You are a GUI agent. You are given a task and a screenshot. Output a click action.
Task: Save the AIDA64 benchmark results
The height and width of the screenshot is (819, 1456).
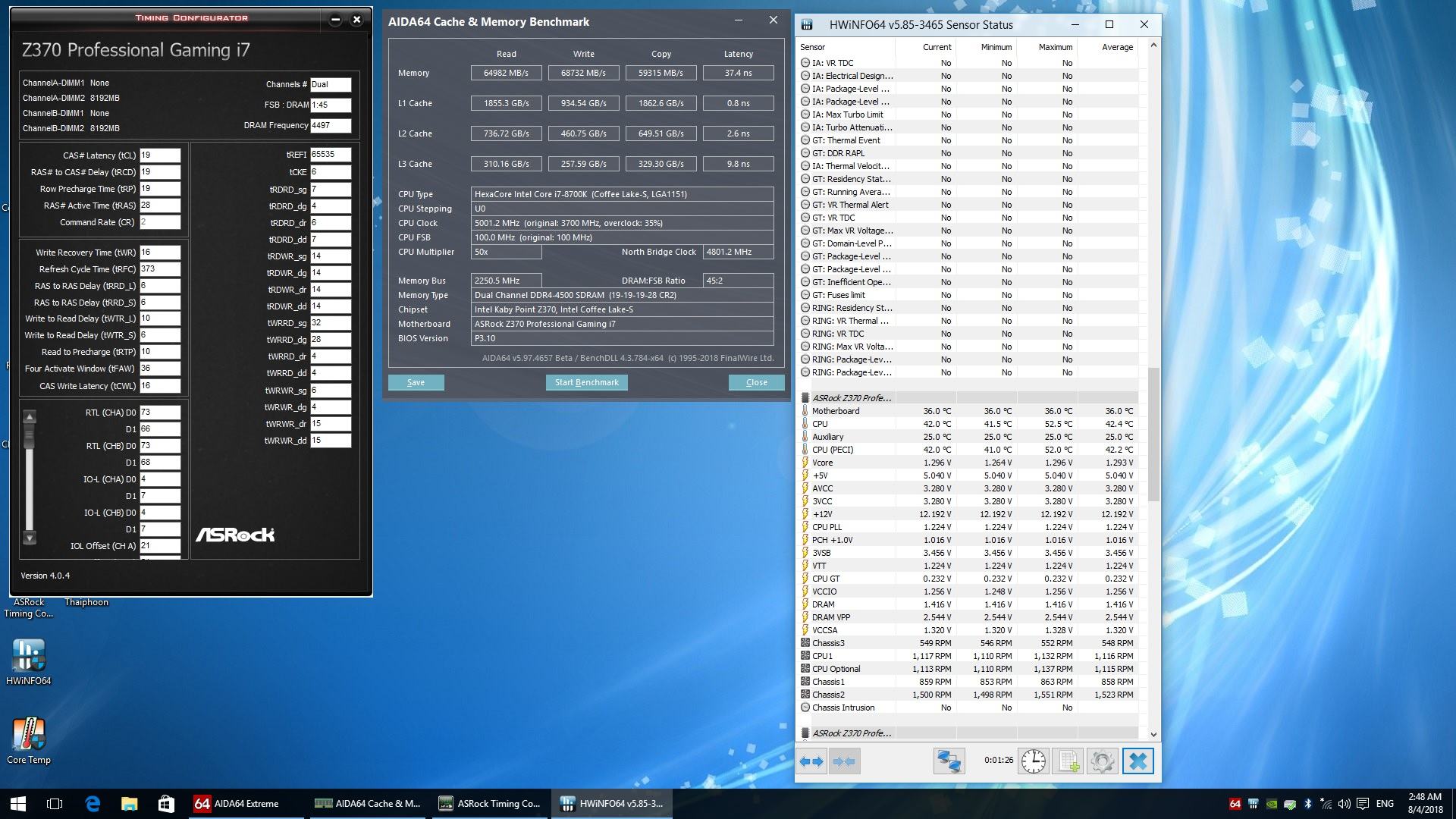(x=416, y=382)
